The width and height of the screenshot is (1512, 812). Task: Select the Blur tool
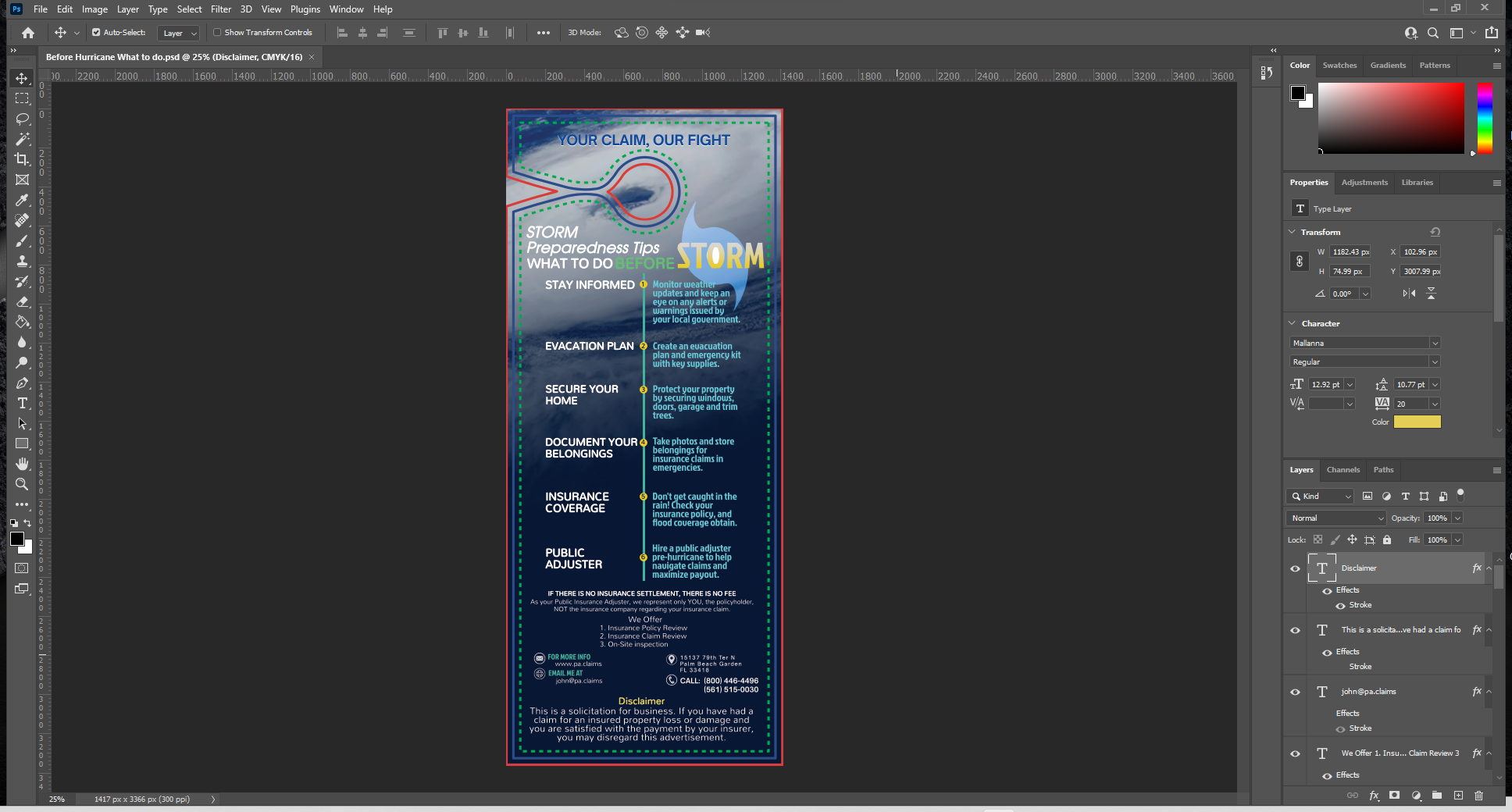[22, 342]
